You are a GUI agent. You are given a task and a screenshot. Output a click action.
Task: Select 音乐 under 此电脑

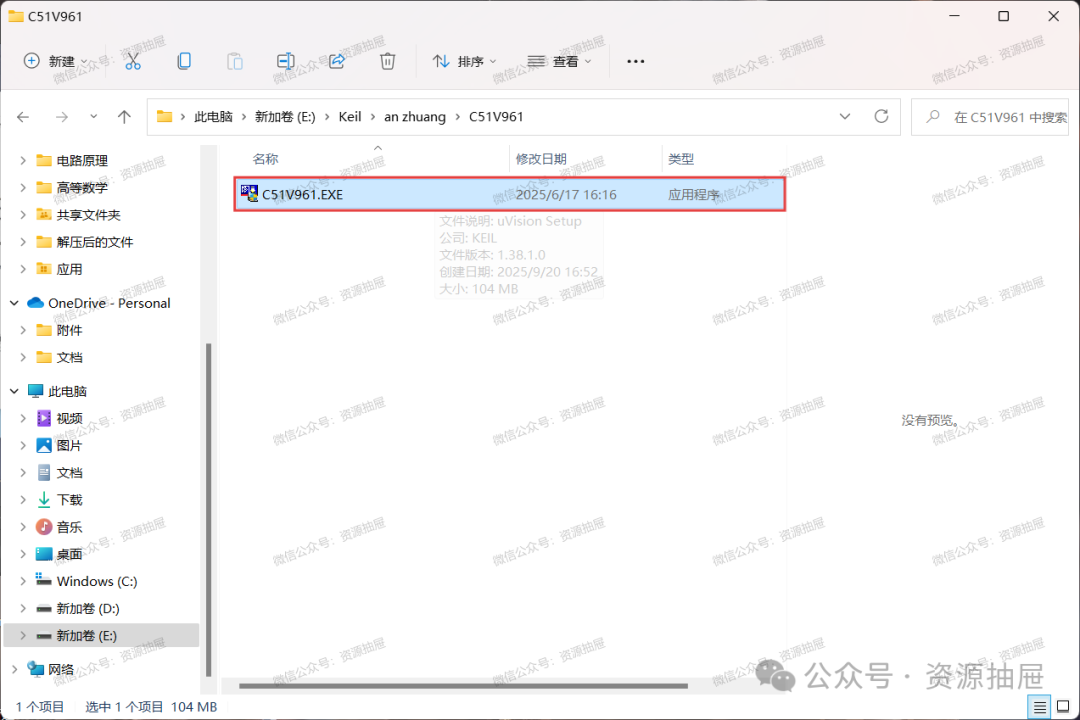tap(70, 527)
